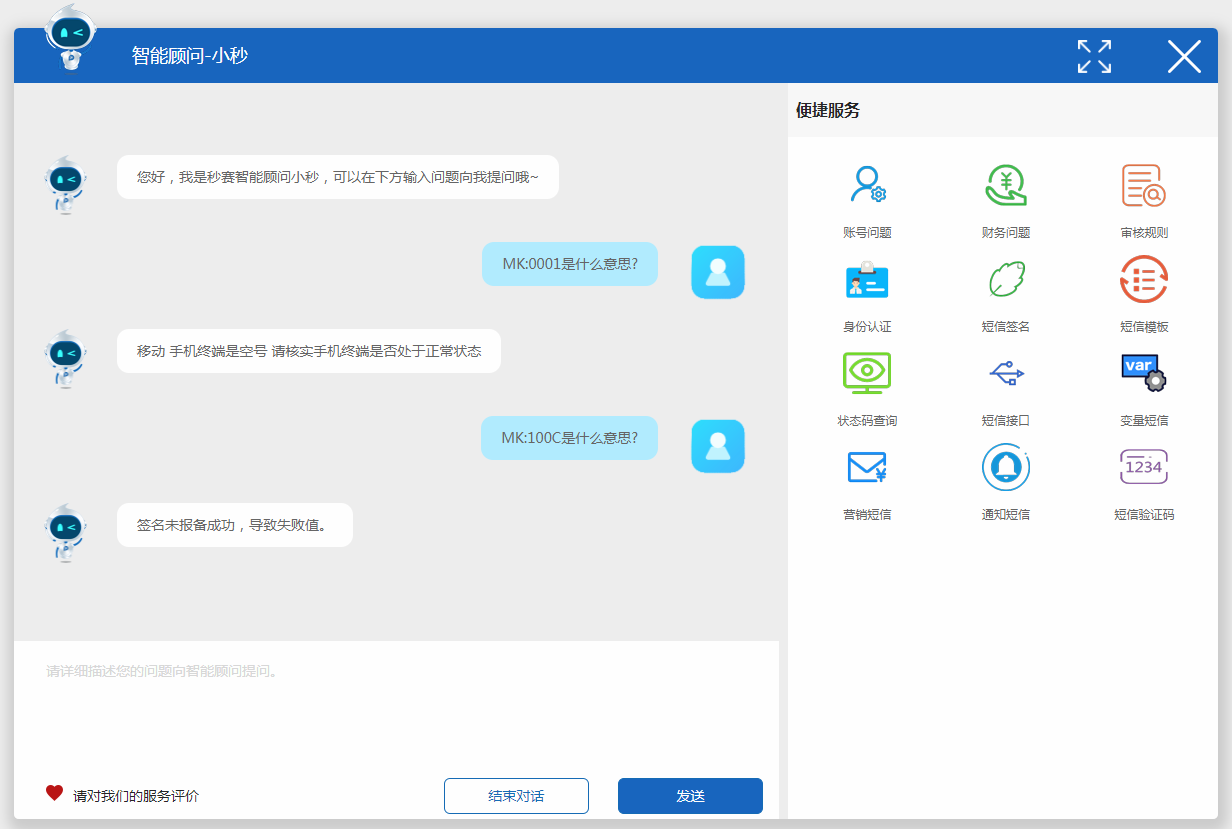Click the 账号问题 label
The width and height of the screenshot is (1232, 829).
pyautogui.click(x=867, y=232)
